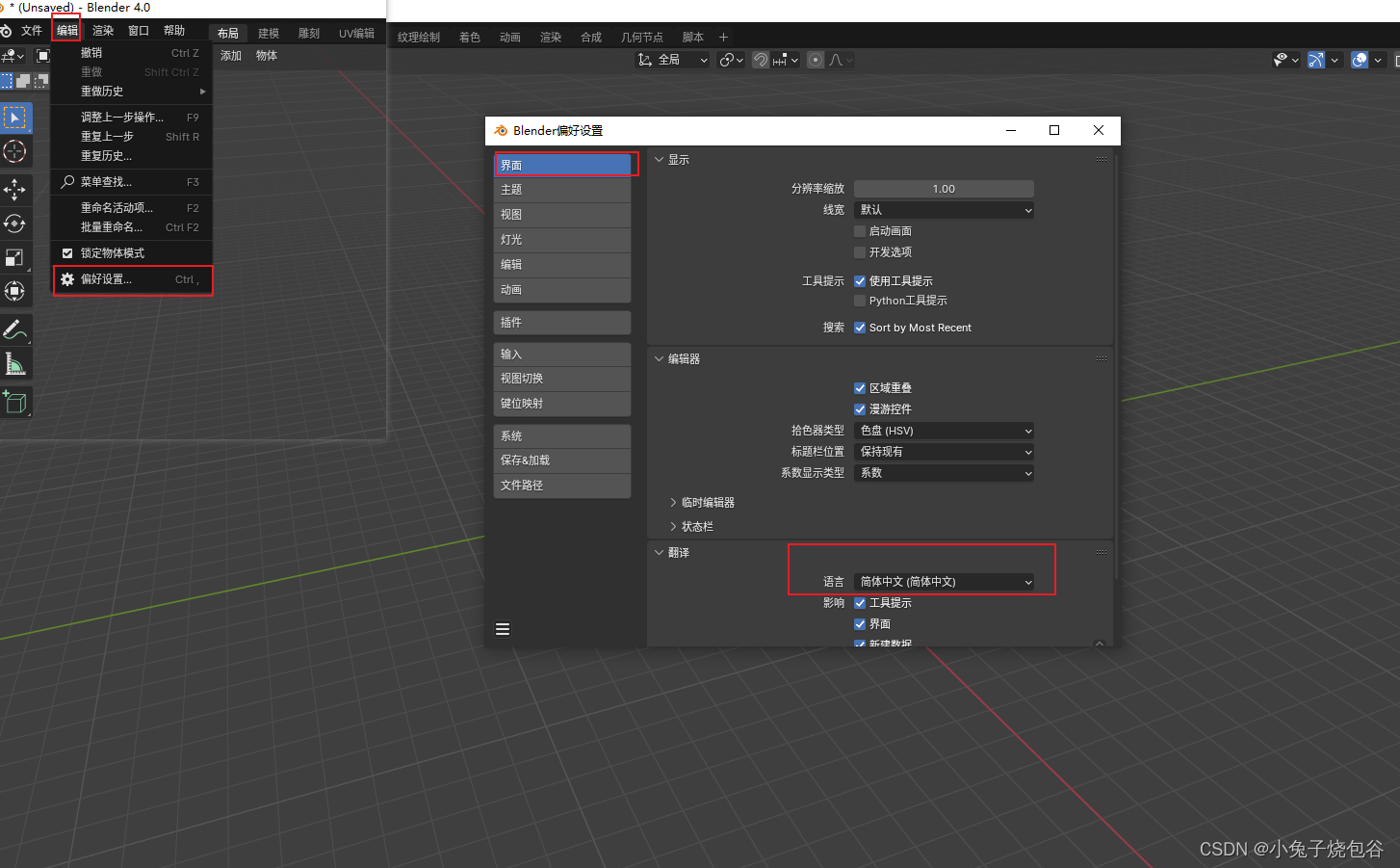
Task: Open the 帮助 menu
Action: tap(174, 31)
